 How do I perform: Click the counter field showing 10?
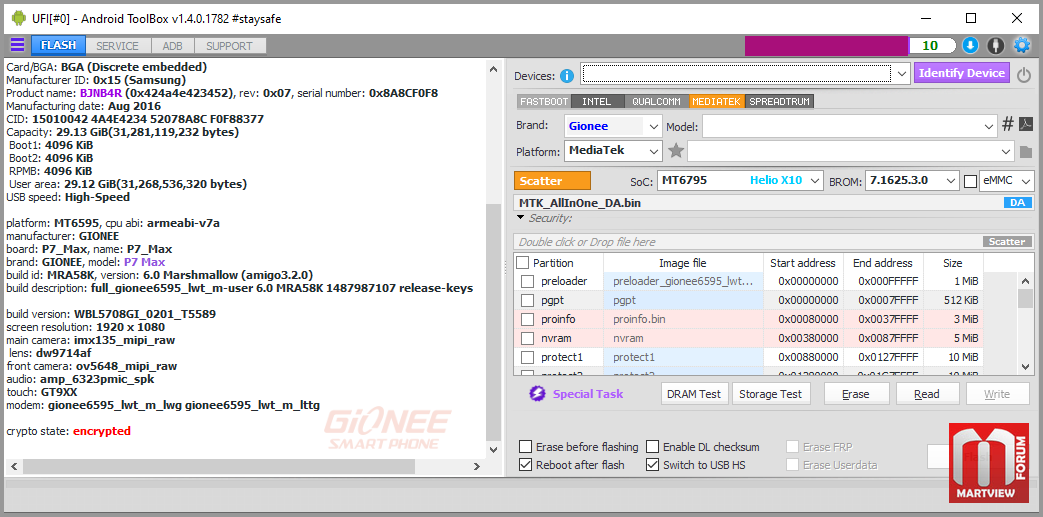pyautogui.click(x=932, y=46)
